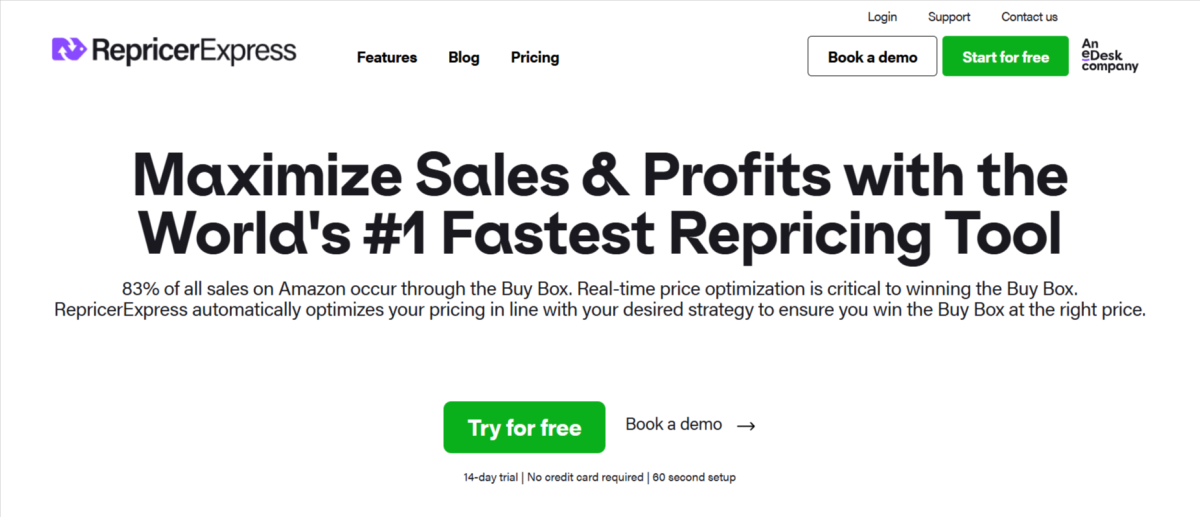The height and width of the screenshot is (517, 1200).
Task: Select the Contact us link
Action: point(1029,17)
